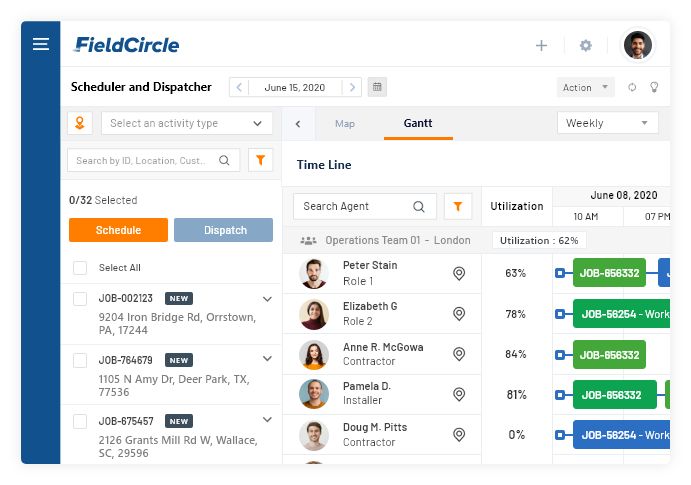Click the June 08, 2020 timeline header
The height and width of the screenshot is (485, 691).
pyautogui.click(x=624, y=195)
